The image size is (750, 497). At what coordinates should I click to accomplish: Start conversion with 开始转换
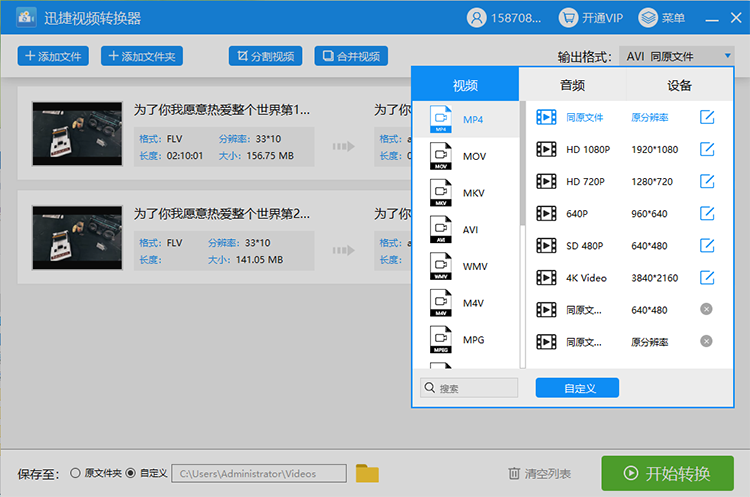click(667, 473)
